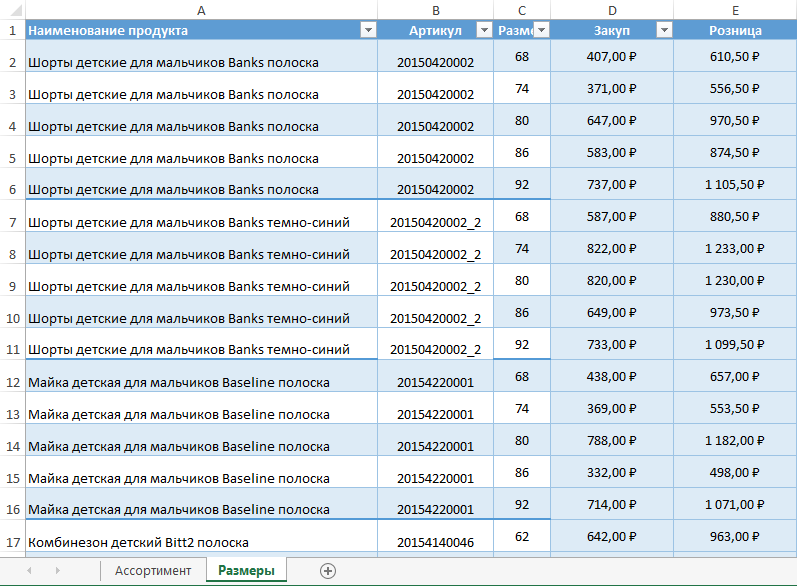Open filter dropdown for Наименование продукта
This screenshot has height=586, width=797.
click(368, 30)
